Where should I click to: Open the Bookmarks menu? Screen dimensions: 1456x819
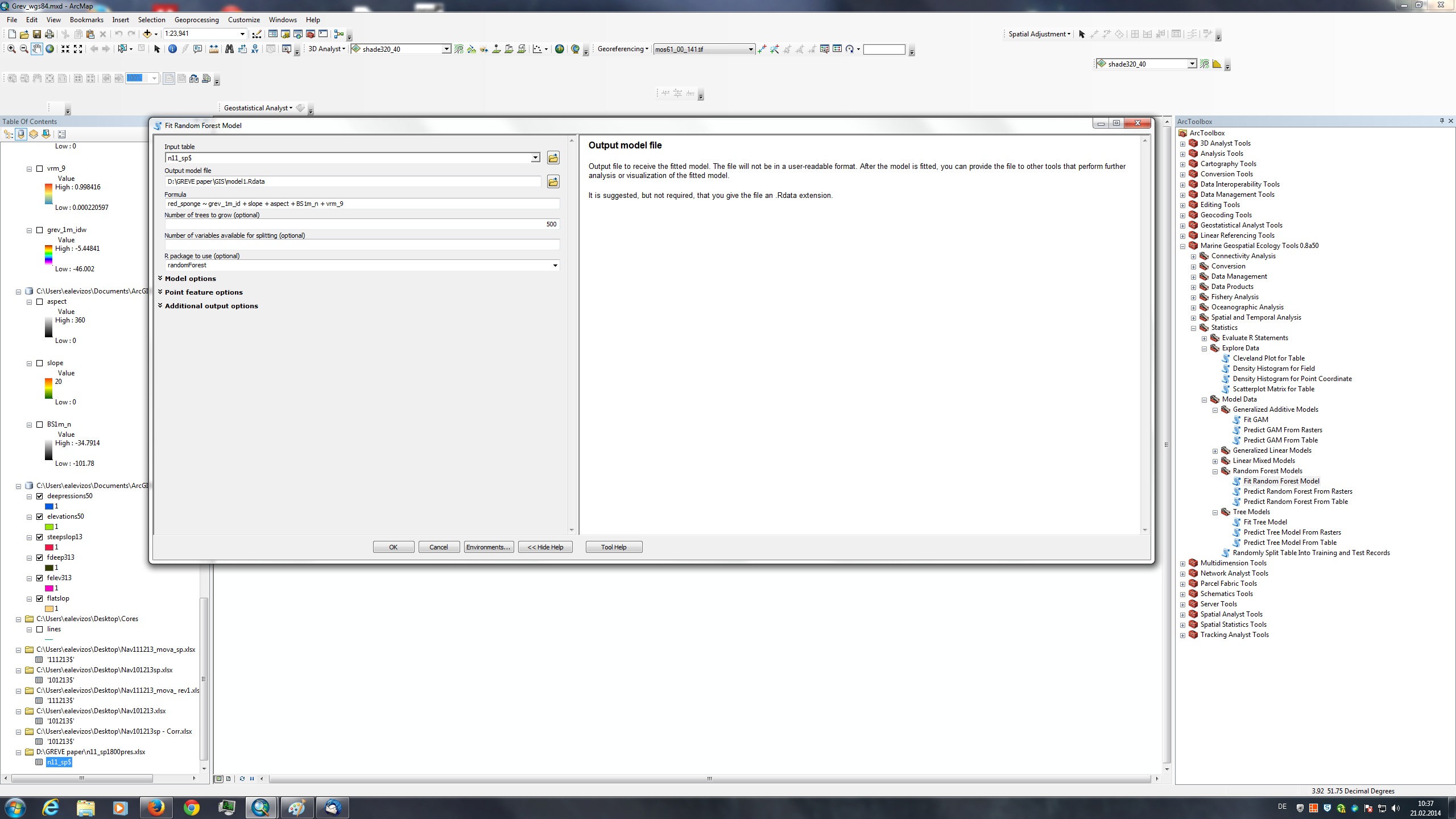click(86, 19)
